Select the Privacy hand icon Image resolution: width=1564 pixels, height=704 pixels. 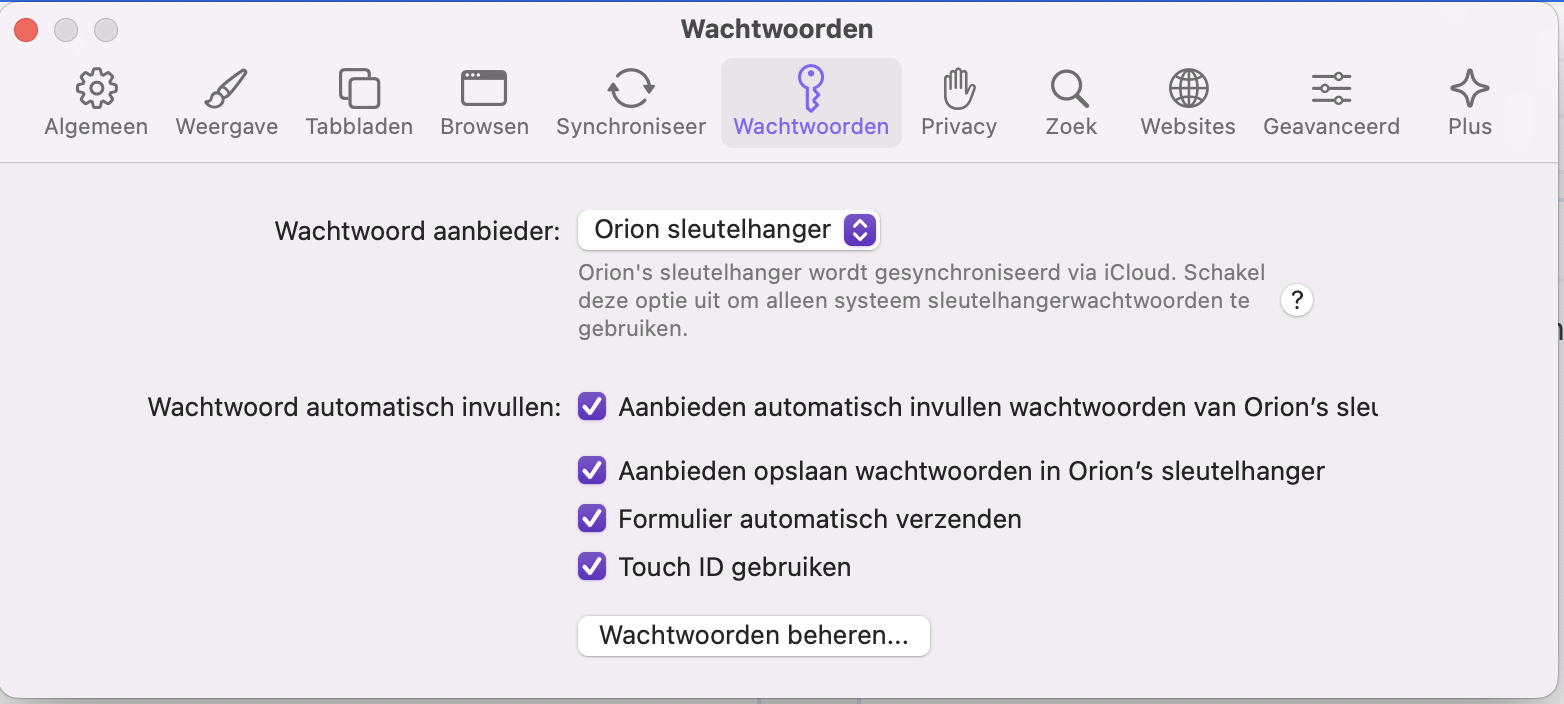[959, 90]
